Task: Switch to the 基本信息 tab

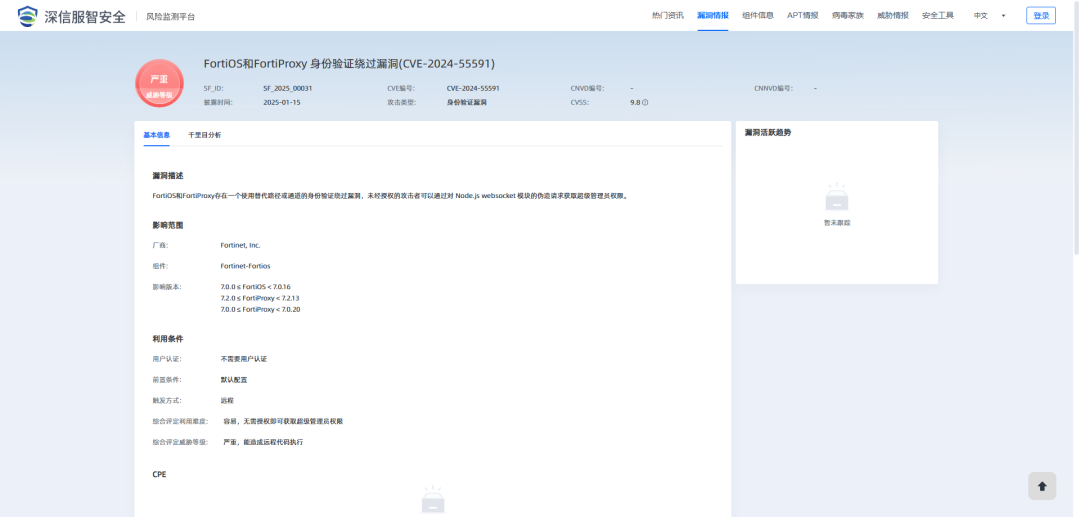Action: pos(156,135)
